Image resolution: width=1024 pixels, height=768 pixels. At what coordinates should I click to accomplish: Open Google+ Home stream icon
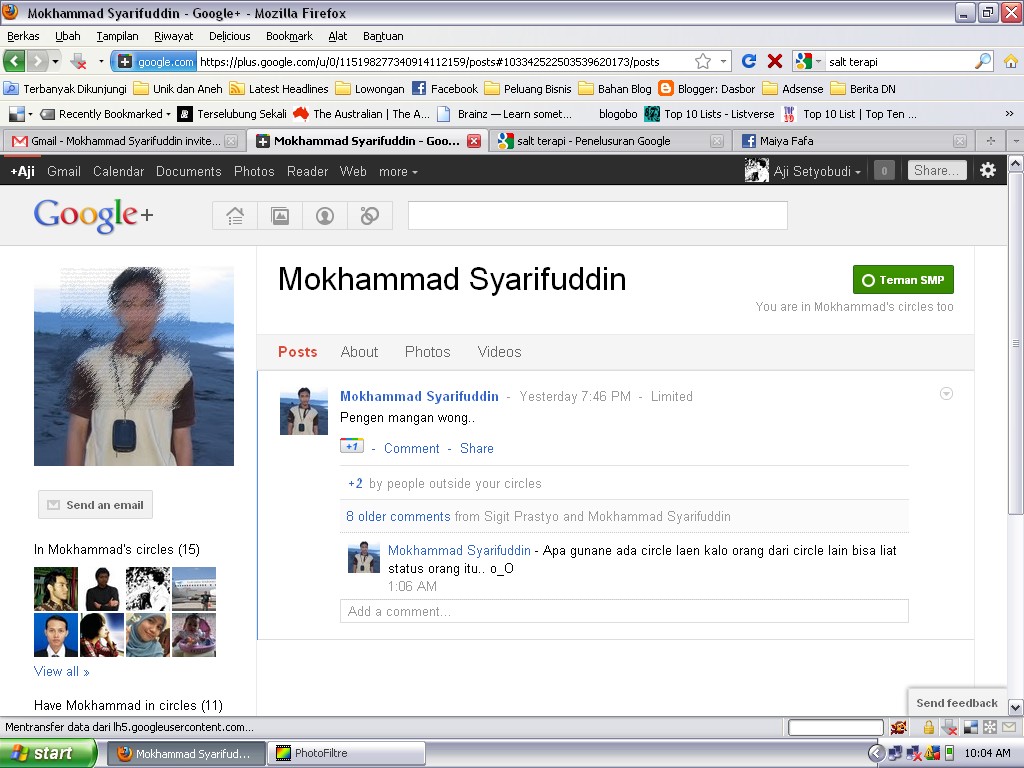[235, 216]
